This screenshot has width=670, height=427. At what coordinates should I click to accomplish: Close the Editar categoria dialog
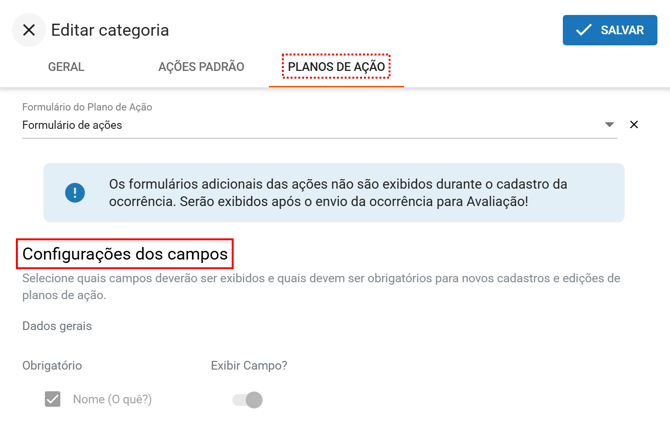click(29, 30)
